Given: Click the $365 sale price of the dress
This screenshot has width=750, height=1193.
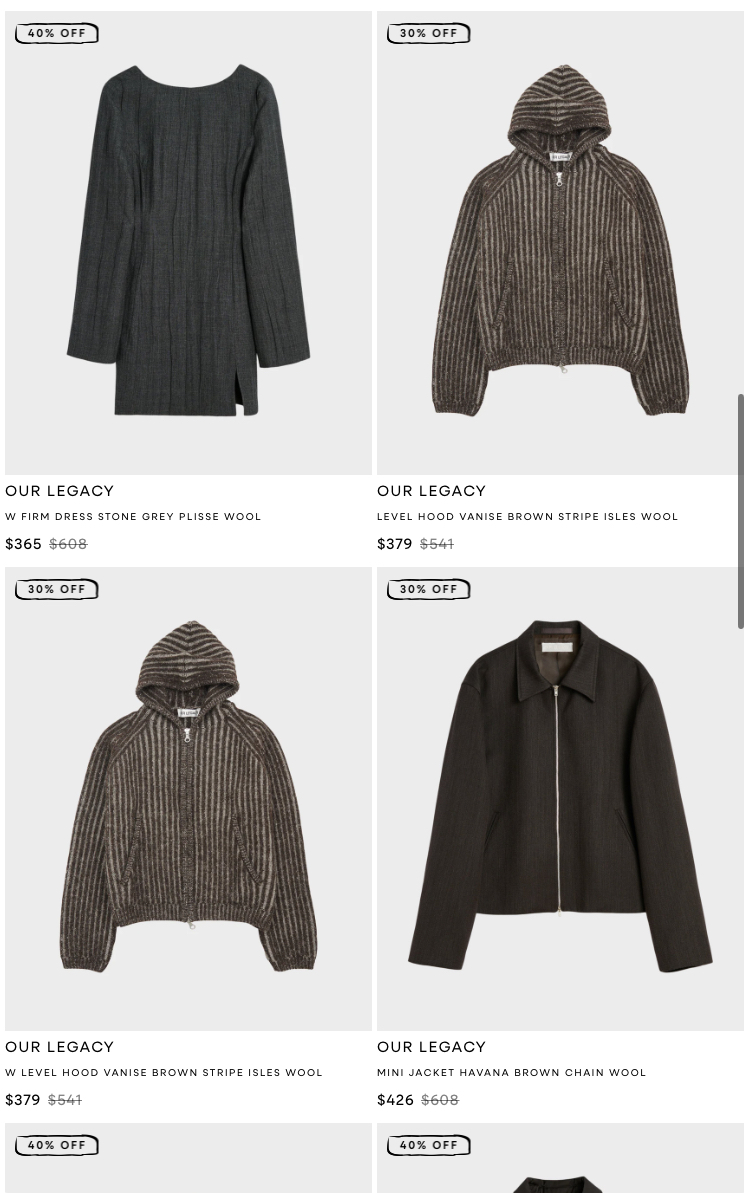Looking at the screenshot, I should point(24,544).
